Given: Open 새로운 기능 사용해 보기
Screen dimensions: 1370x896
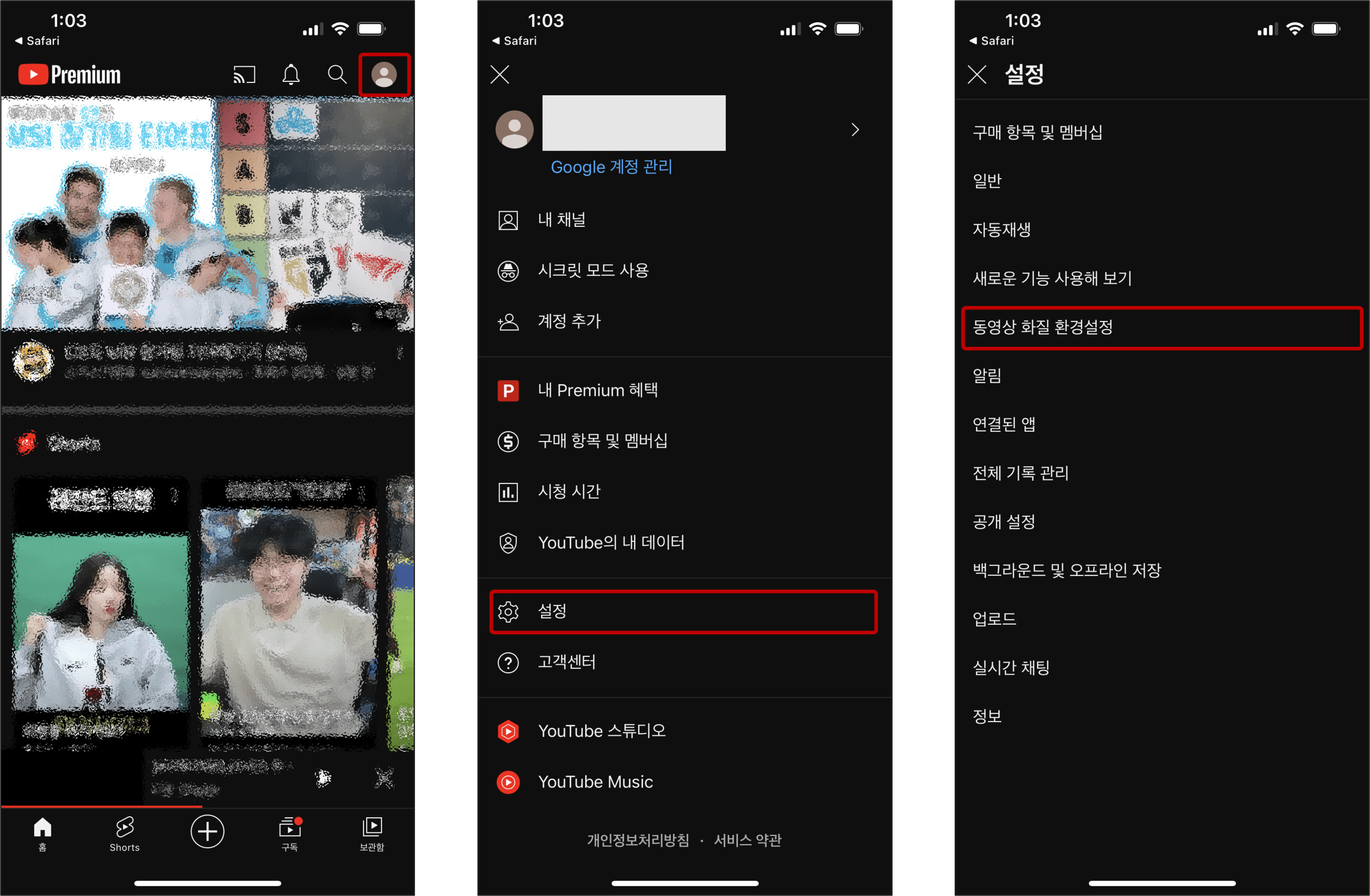Looking at the screenshot, I should 1162,278.
